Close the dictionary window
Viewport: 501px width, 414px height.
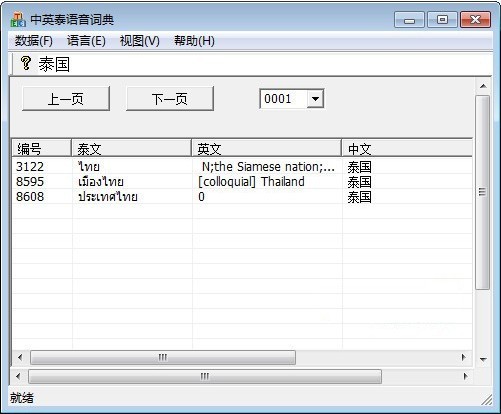(x=475, y=20)
